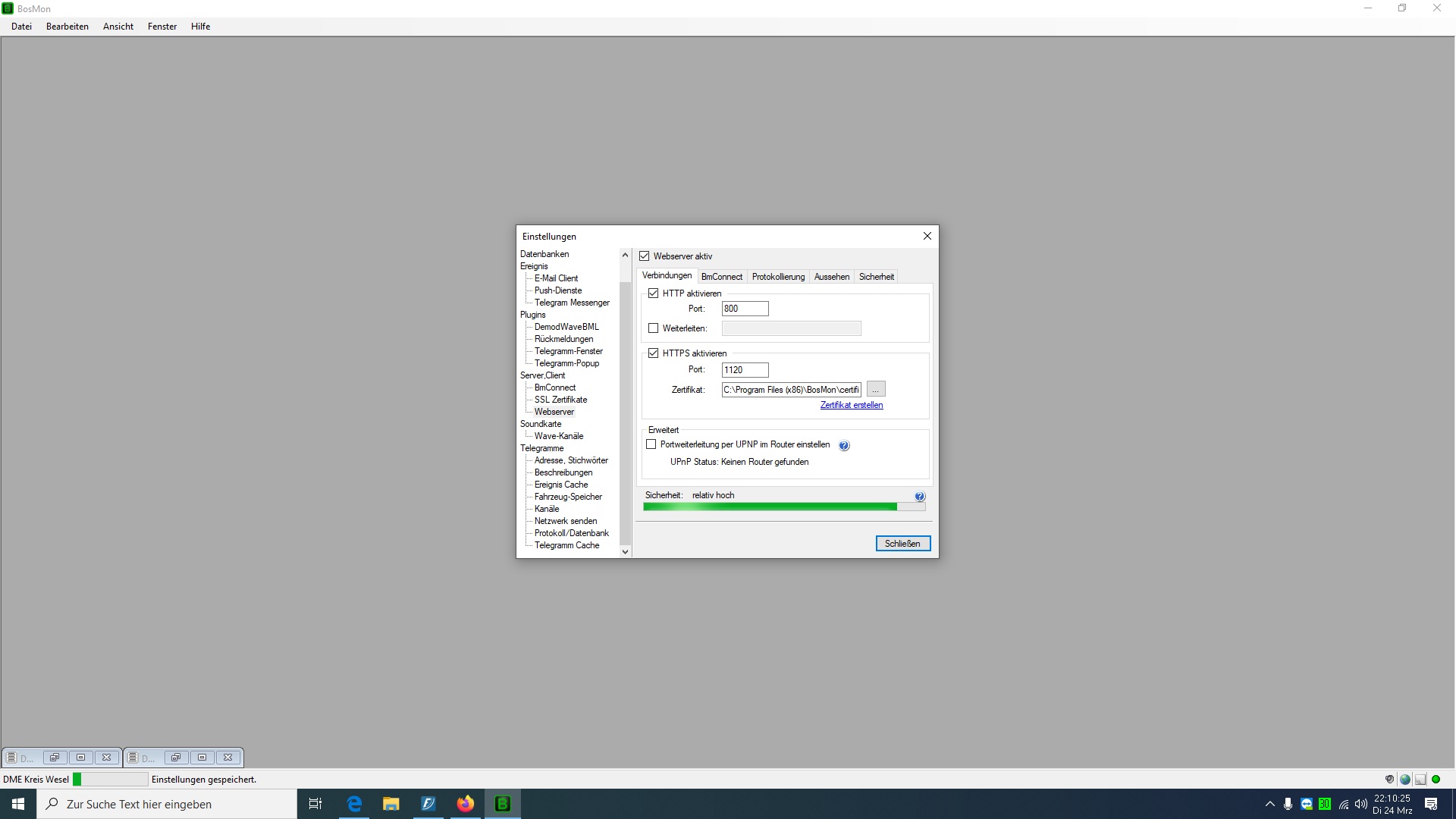Image resolution: width=1456 pixels, height=819 pixels.
Task: Toggle Portweiterleitung per UPNP im Router checkbox
Action: (652, 444)
